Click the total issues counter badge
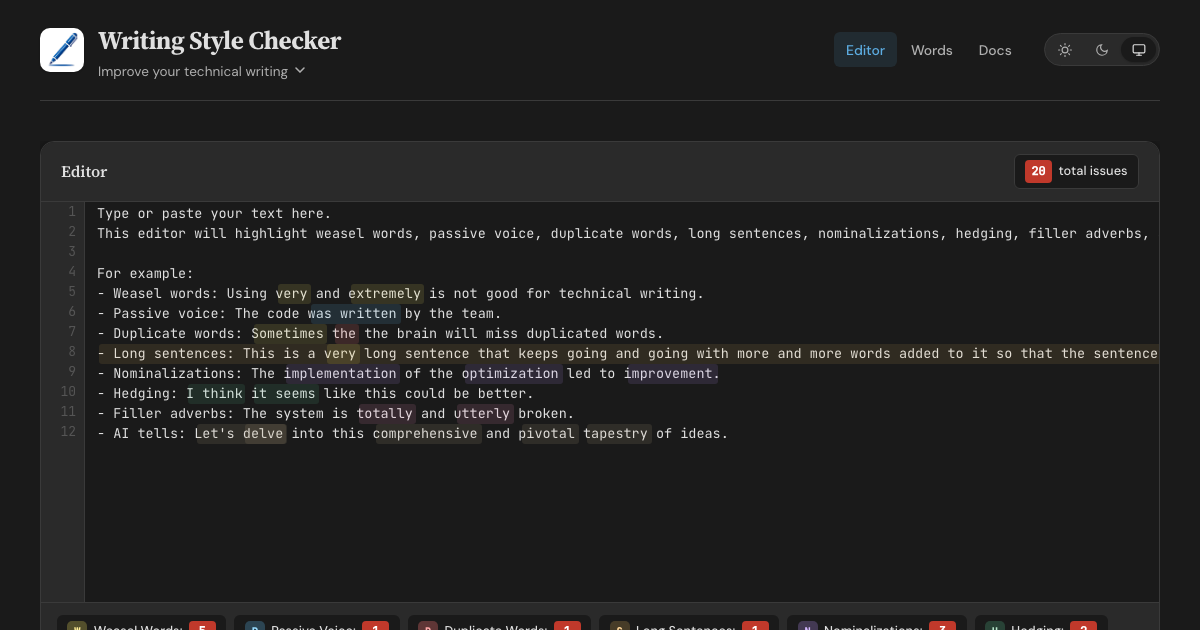This screenshot has height=630, width=1200. [x=1076, y=171]
